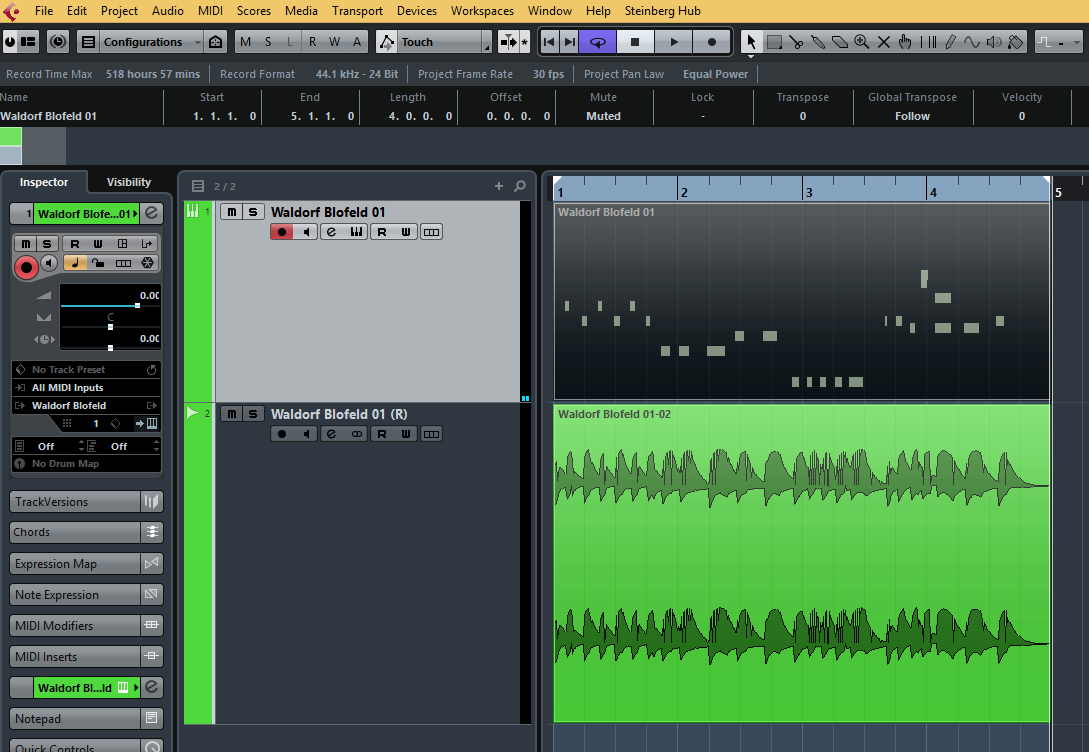Viewport: 1089px width, 752px height.
Task: Toggle Cycle loop mode button
Action: tap(597, 42)
